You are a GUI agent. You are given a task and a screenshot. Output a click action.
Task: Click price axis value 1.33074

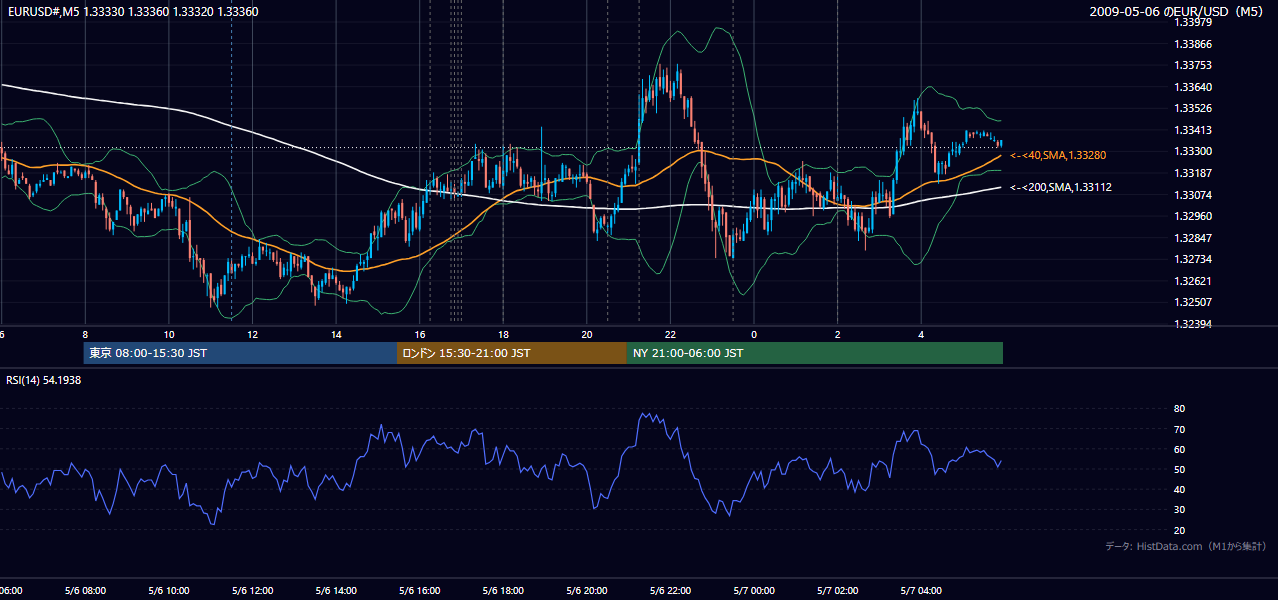click(1192, 194)
